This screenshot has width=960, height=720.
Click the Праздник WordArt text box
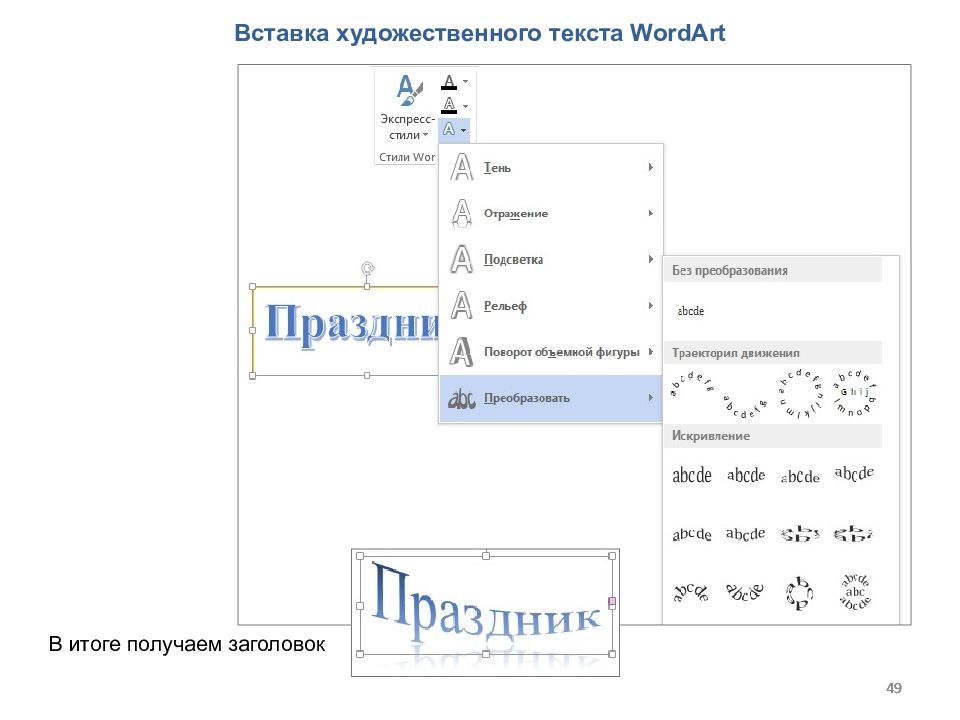(346, 331)
